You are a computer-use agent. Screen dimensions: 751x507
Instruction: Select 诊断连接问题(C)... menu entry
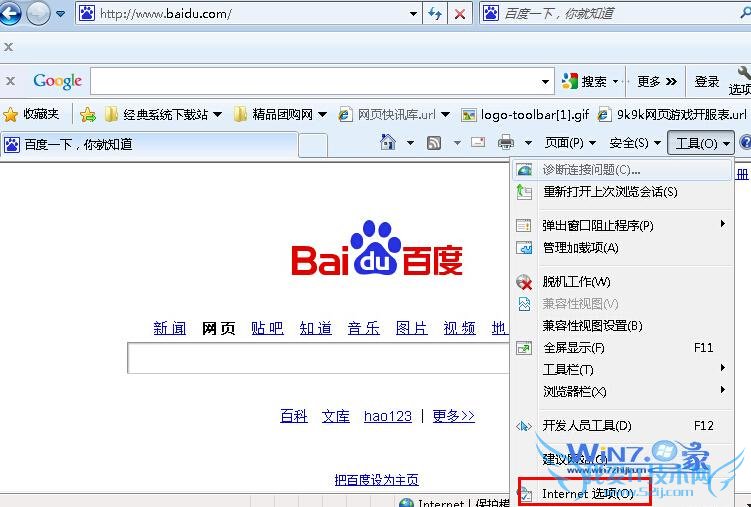(x=622, y=170)
